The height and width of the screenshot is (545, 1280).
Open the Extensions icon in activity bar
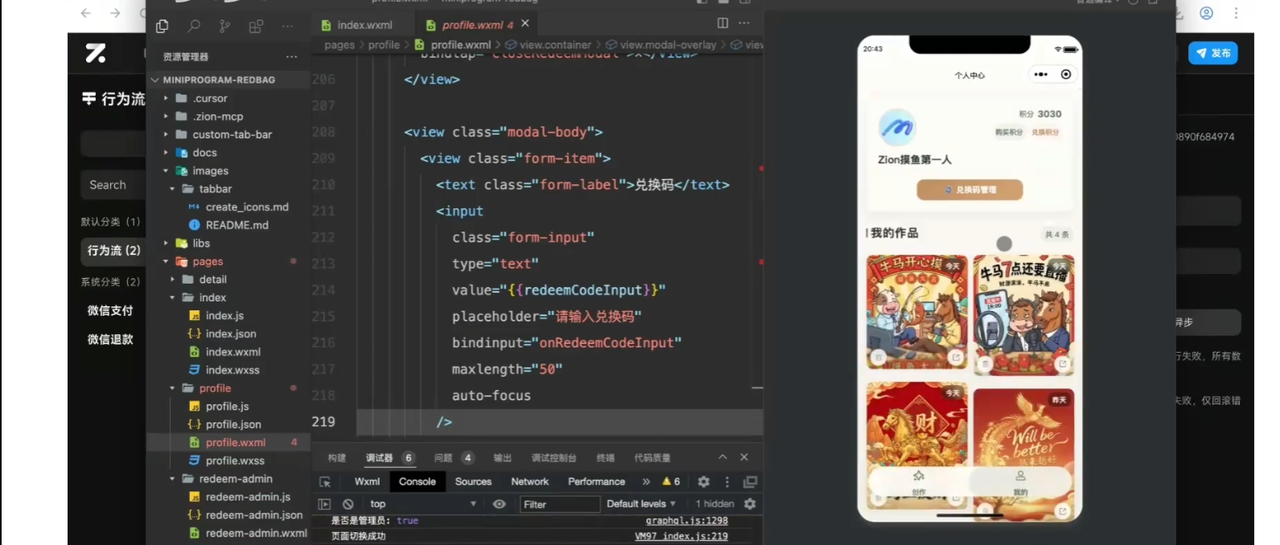(x=256, y=25)
